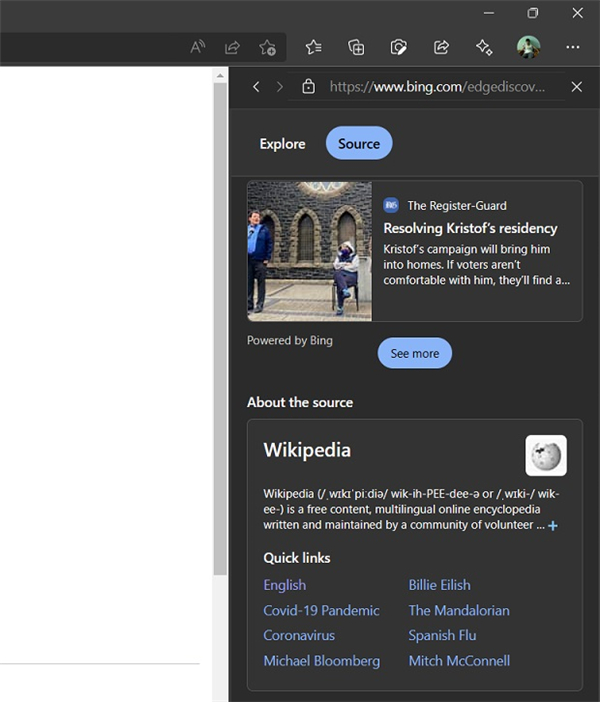Close the Bing Discover sidebar
Image resolution: width=600 pixels, height=702 pixels.
(576, 87)
